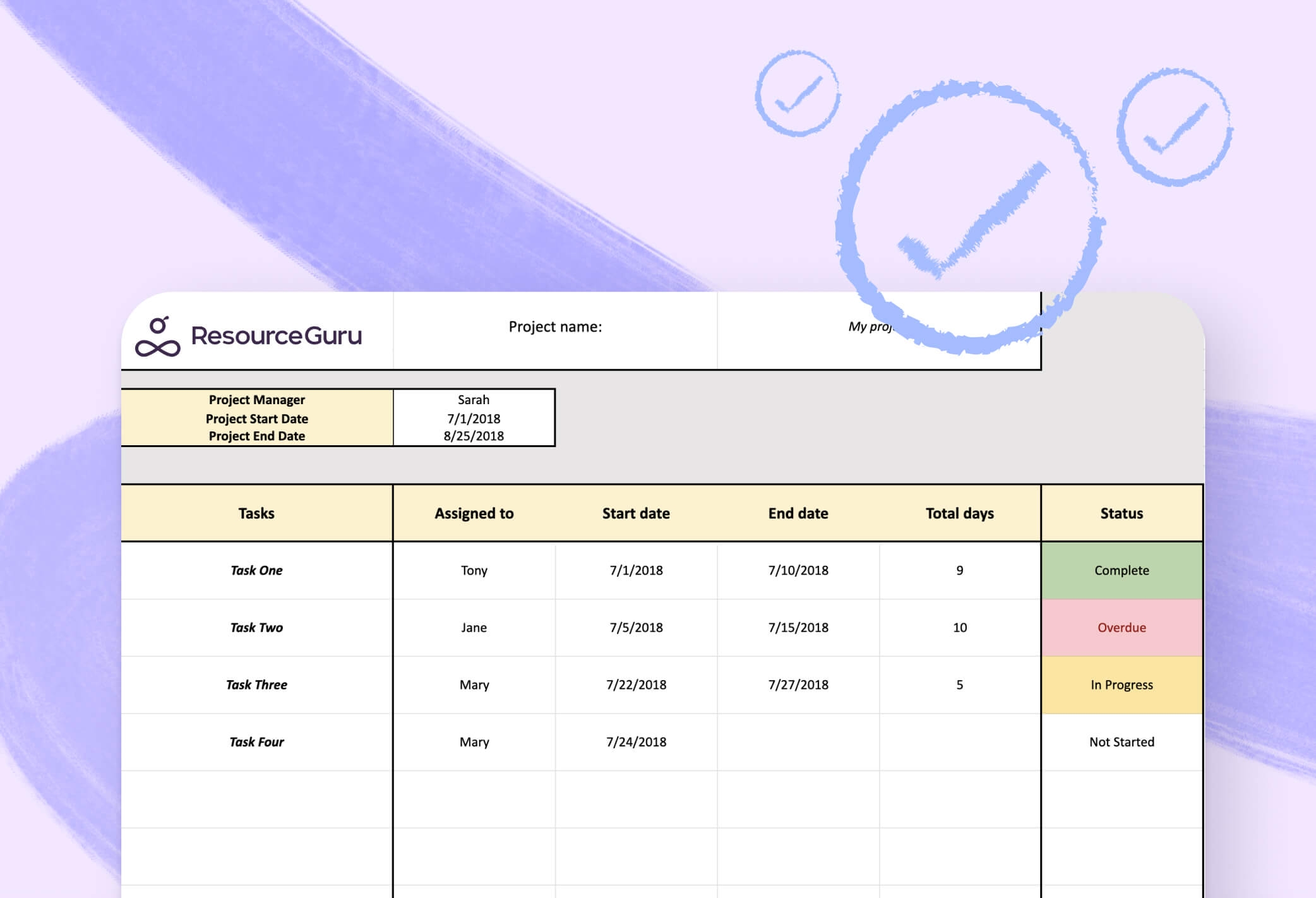Screen dimensions: 1316x898
Task: Select the empty End date of Task Four
Action: [x=798, y=742]
